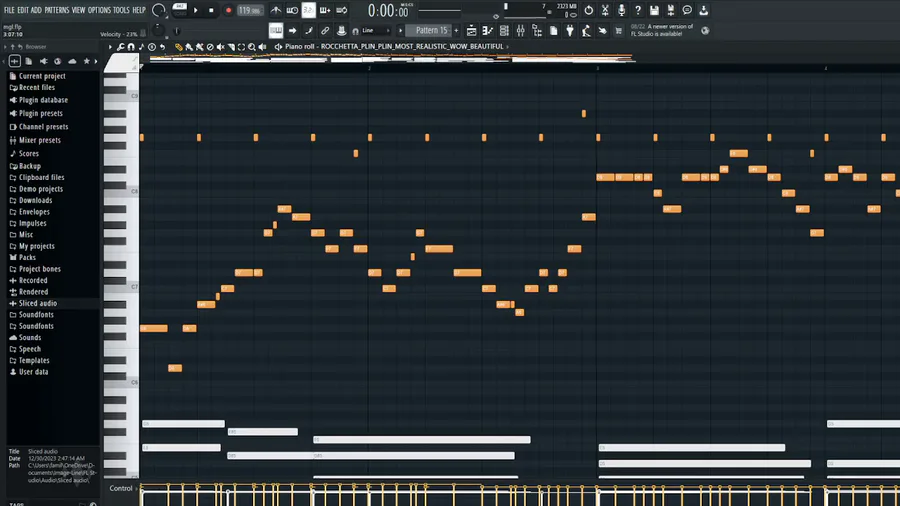Open the Pattern 15 selector

(x=431, y=30)
